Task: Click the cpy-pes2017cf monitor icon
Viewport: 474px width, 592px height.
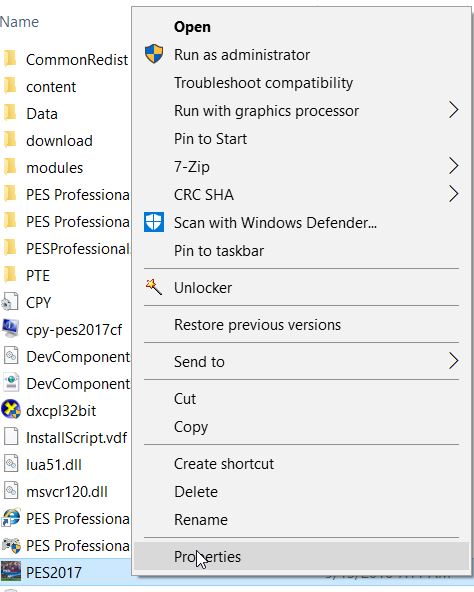Action: point(10,328)
